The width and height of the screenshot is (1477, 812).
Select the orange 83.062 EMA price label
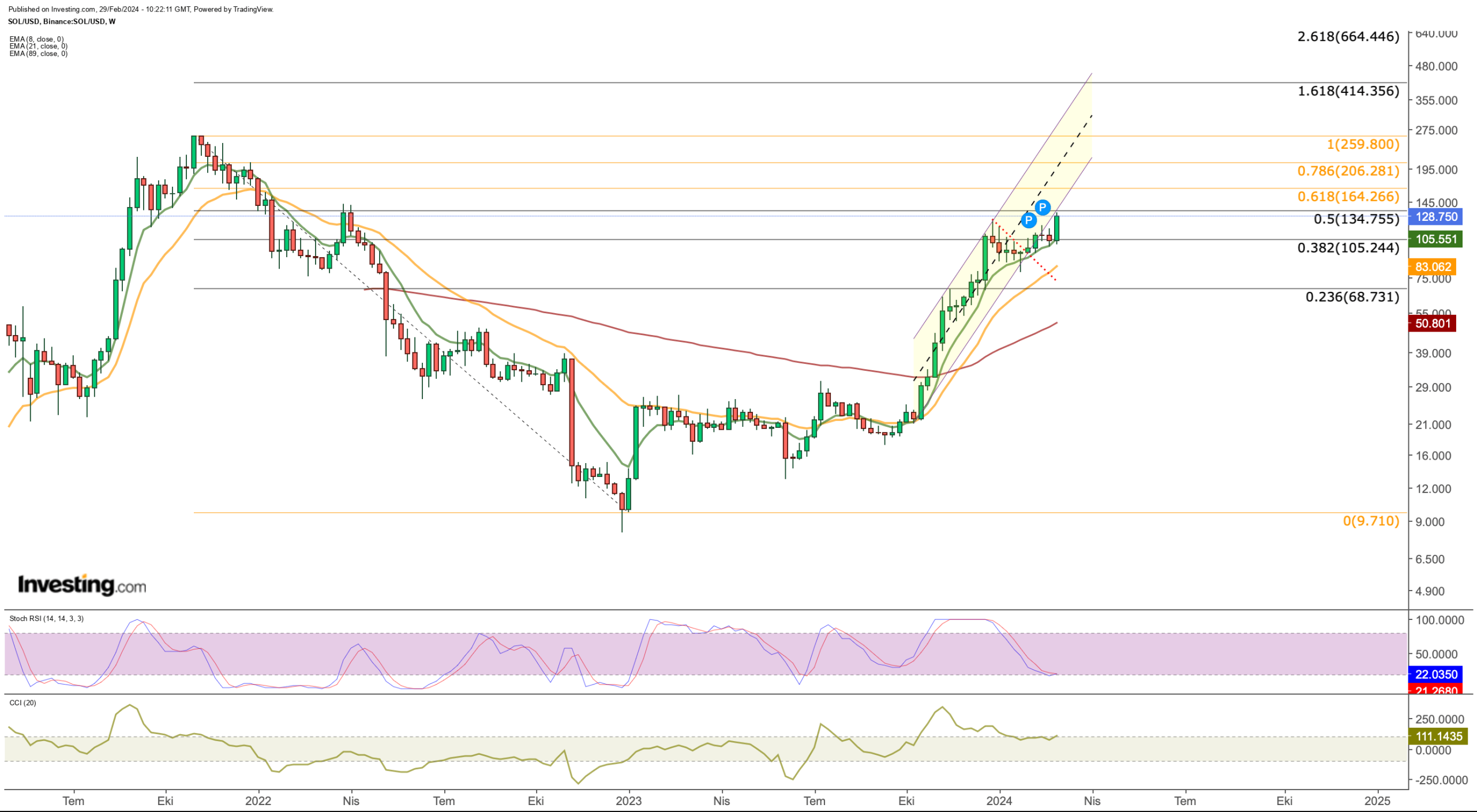click(x=1433, y=266)
